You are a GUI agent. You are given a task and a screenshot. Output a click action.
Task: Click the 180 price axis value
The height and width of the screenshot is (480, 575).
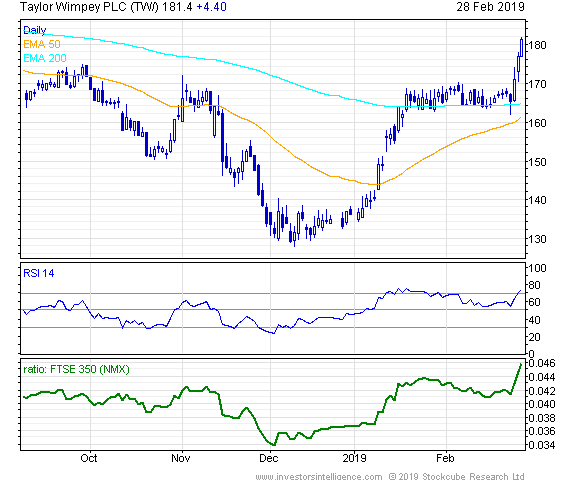(x=537, y=45)
